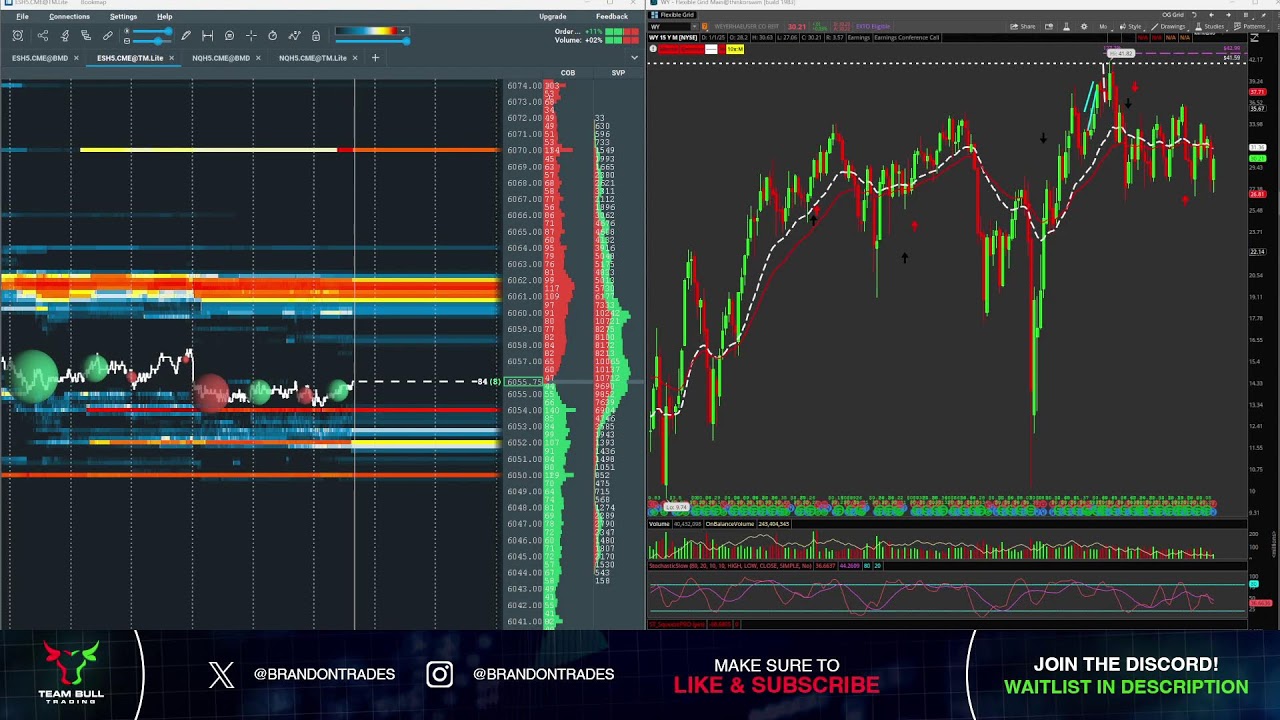
Task: Open the Settings menu in Bookmap
Action: (123, 17)
